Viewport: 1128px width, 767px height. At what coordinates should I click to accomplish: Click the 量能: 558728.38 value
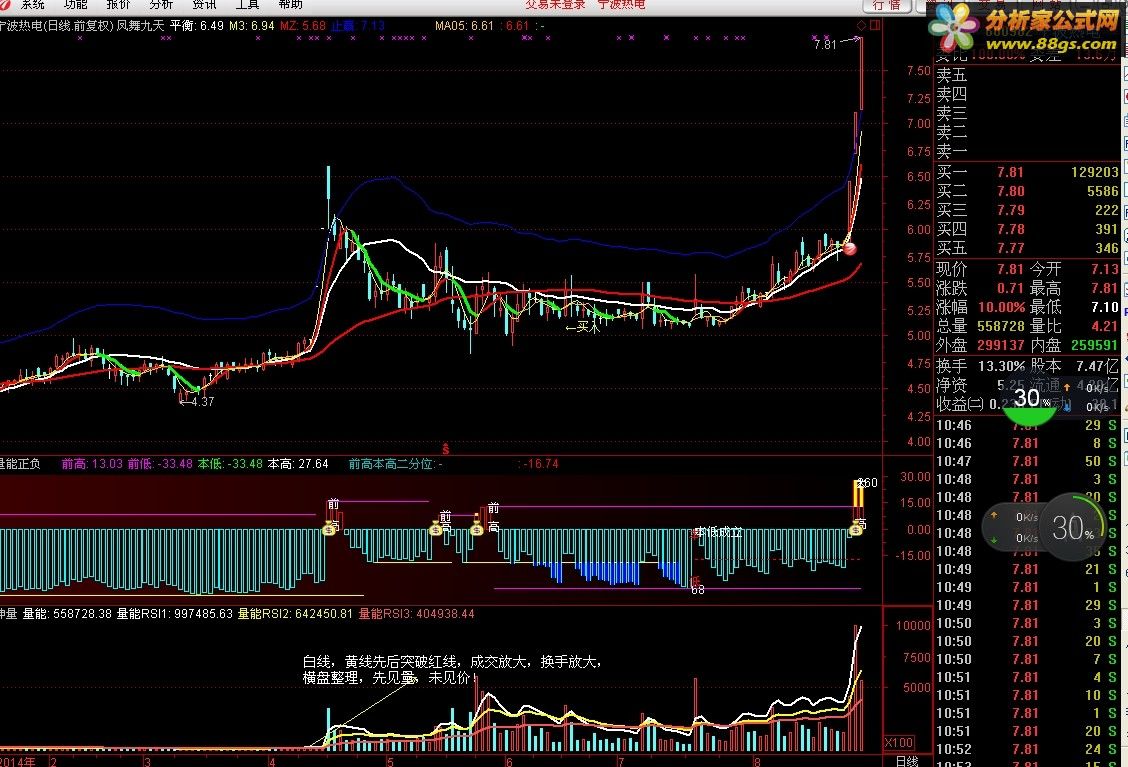tap(68, 614)
